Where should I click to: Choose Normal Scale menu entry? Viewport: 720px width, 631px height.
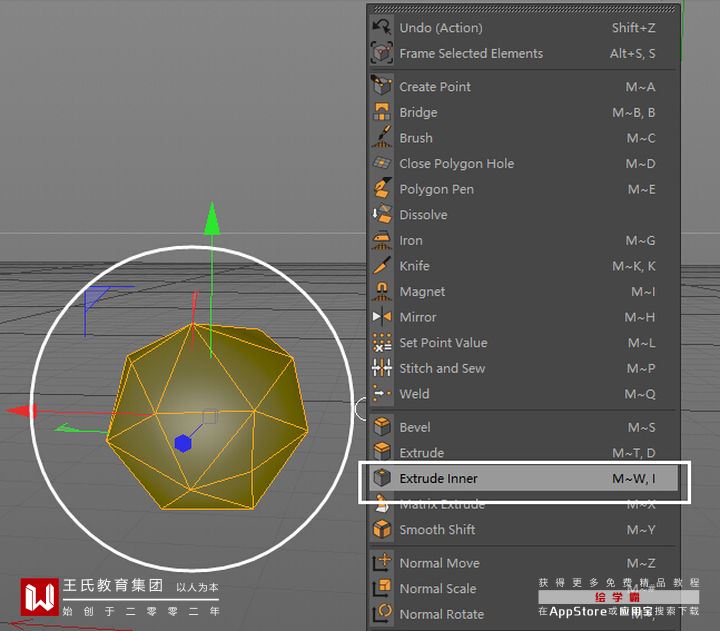[523, 588]
